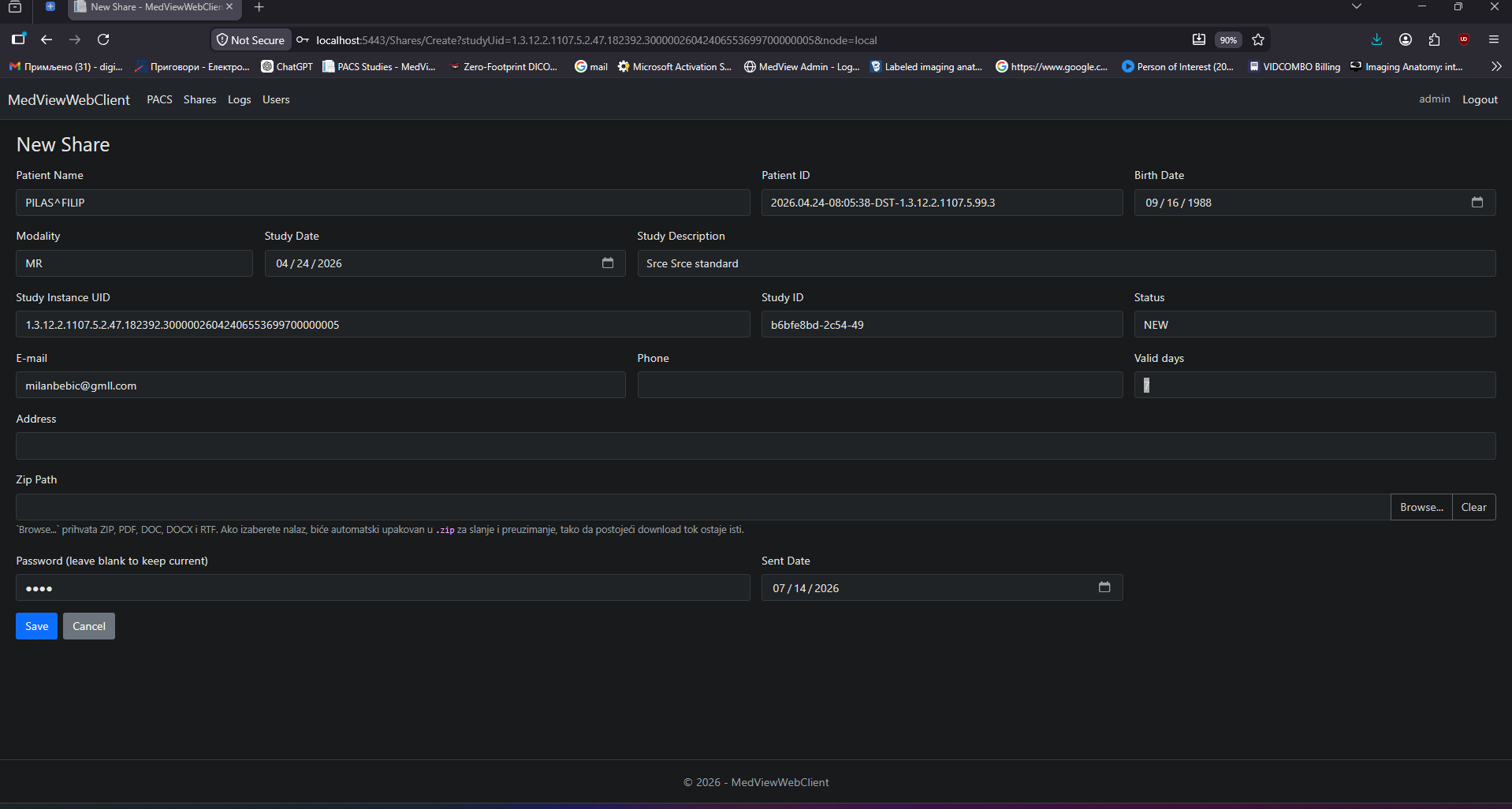Open the mail bookmark
This screenshot has width=1512, height=809.
pos(591,67)
